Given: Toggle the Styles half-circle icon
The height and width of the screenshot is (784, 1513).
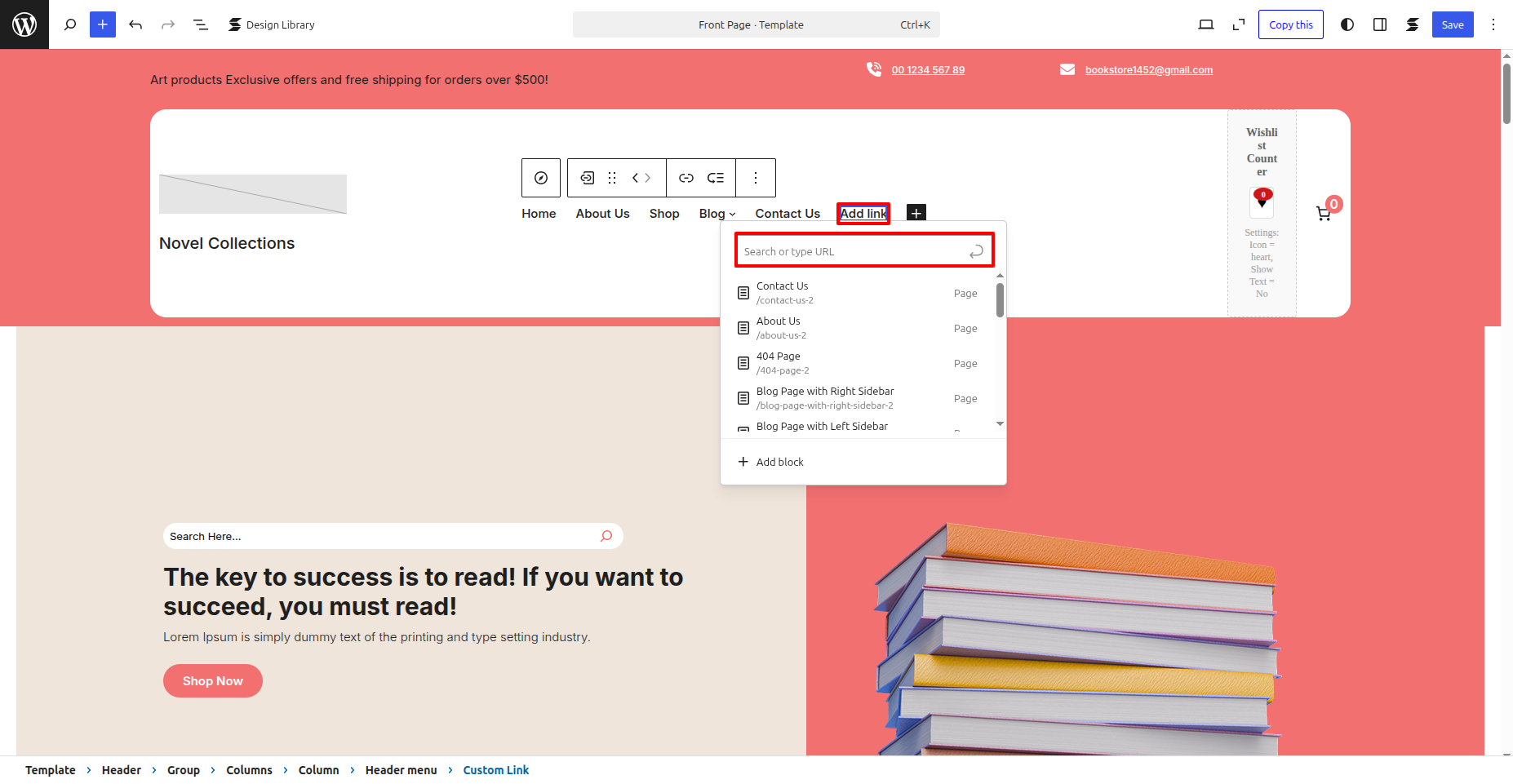Looking at the screenshot, I should [1347, 24].
